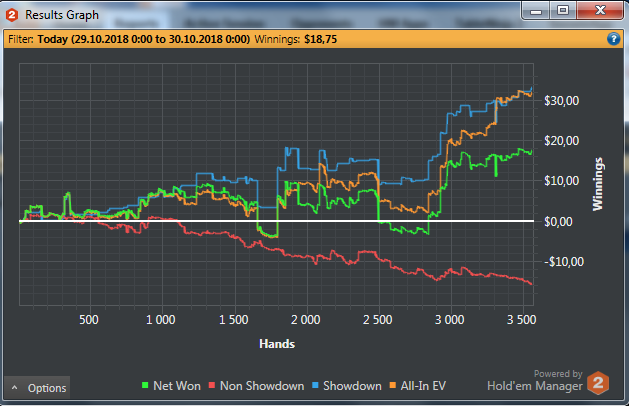
Task: Click the 3 000 hands axis label
Action: (450, 320)
